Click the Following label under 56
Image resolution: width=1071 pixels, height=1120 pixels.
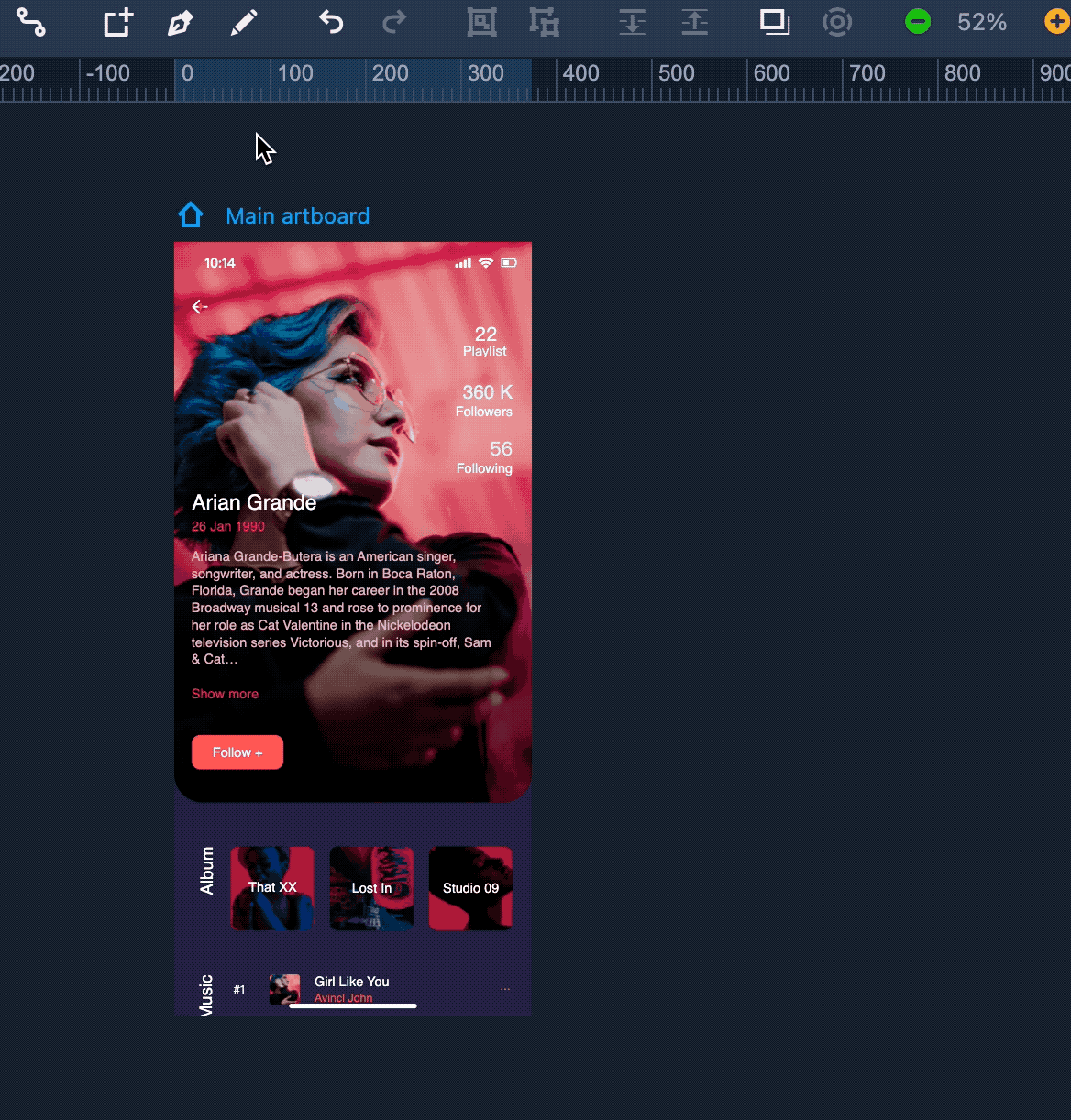484,468
